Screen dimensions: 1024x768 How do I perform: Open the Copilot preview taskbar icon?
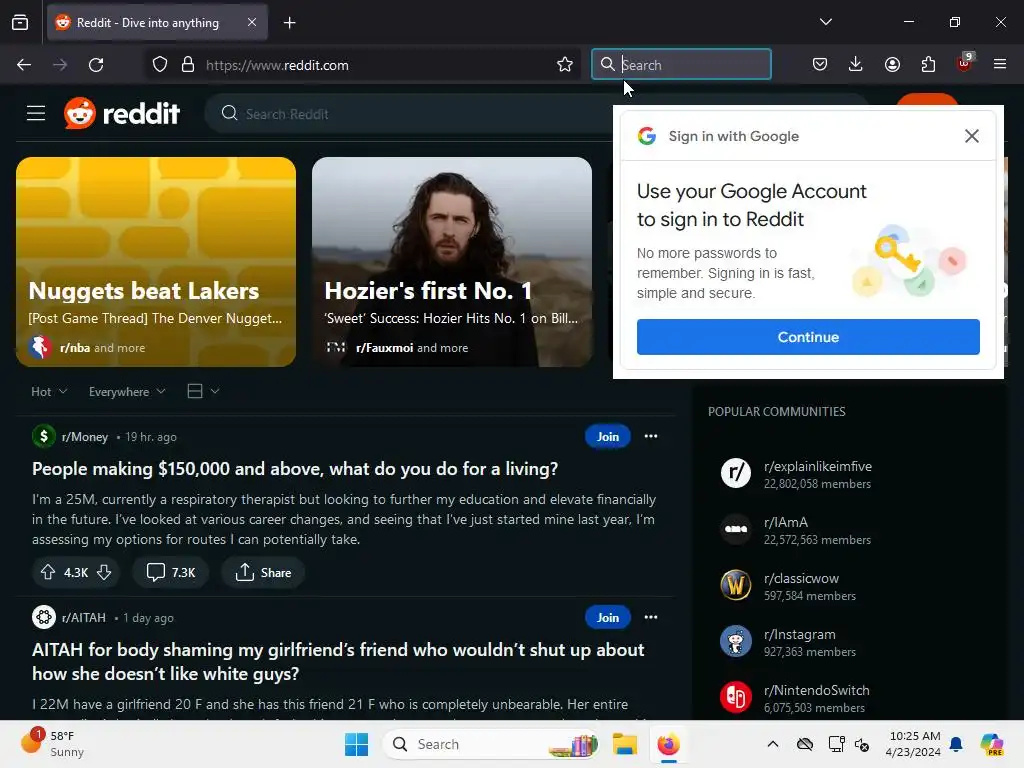coord(992,744)
